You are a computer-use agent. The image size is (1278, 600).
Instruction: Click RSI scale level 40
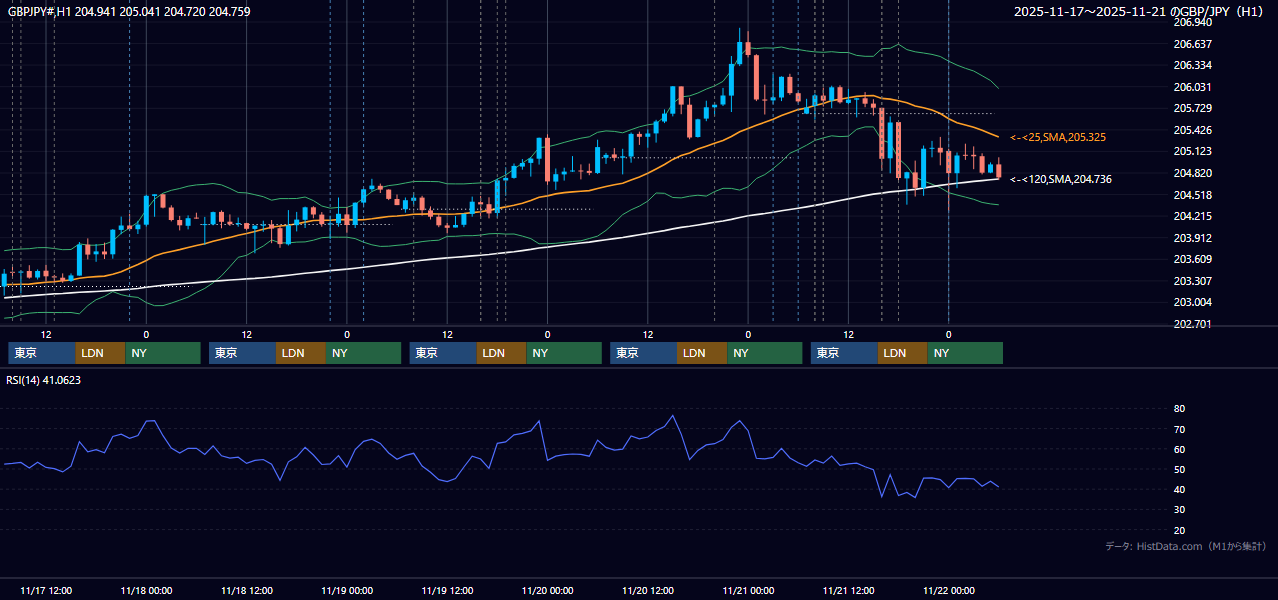pyautogui.click(x=1179, y=490)
